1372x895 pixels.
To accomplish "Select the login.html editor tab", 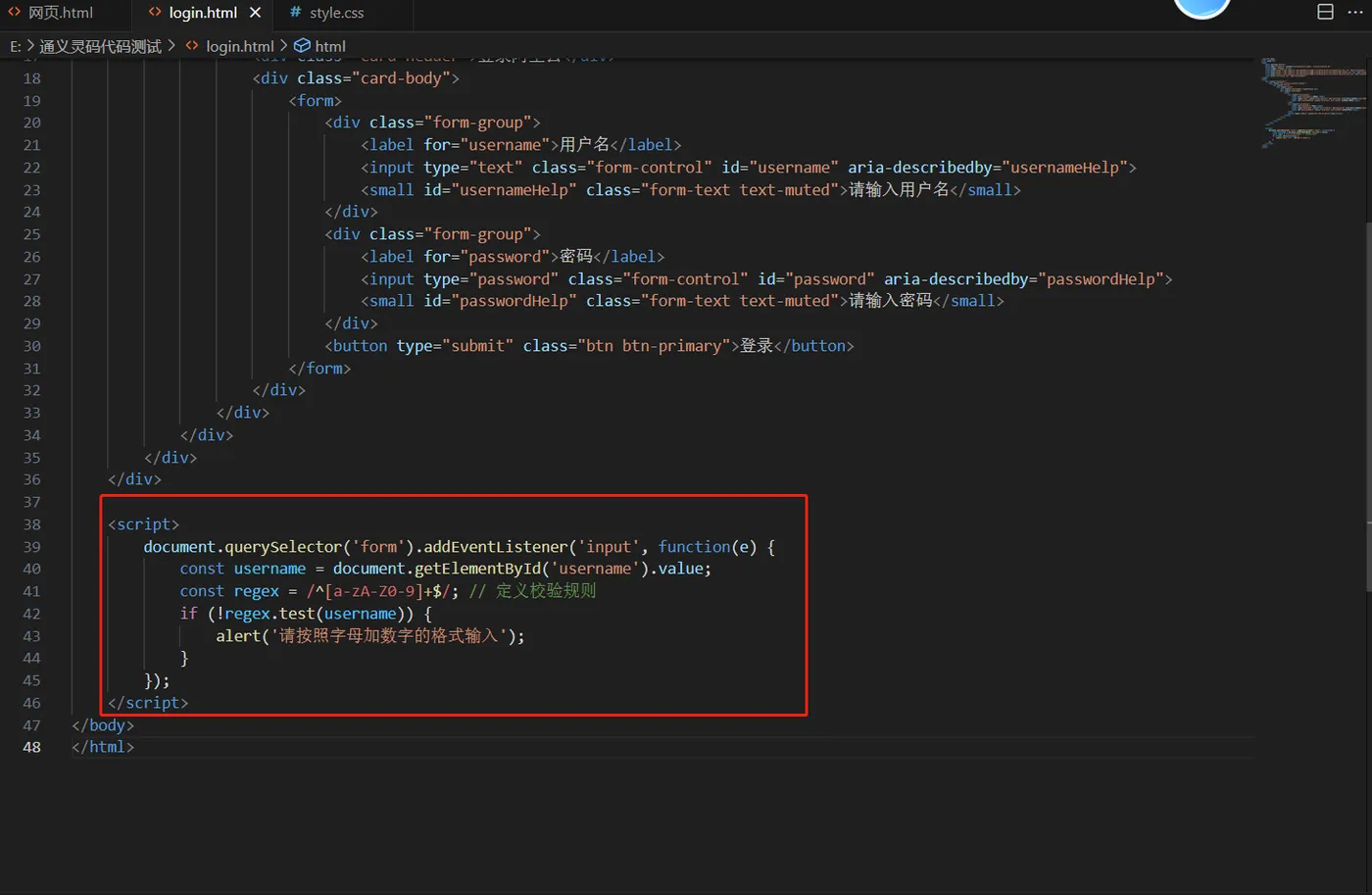I will (203, 13).
